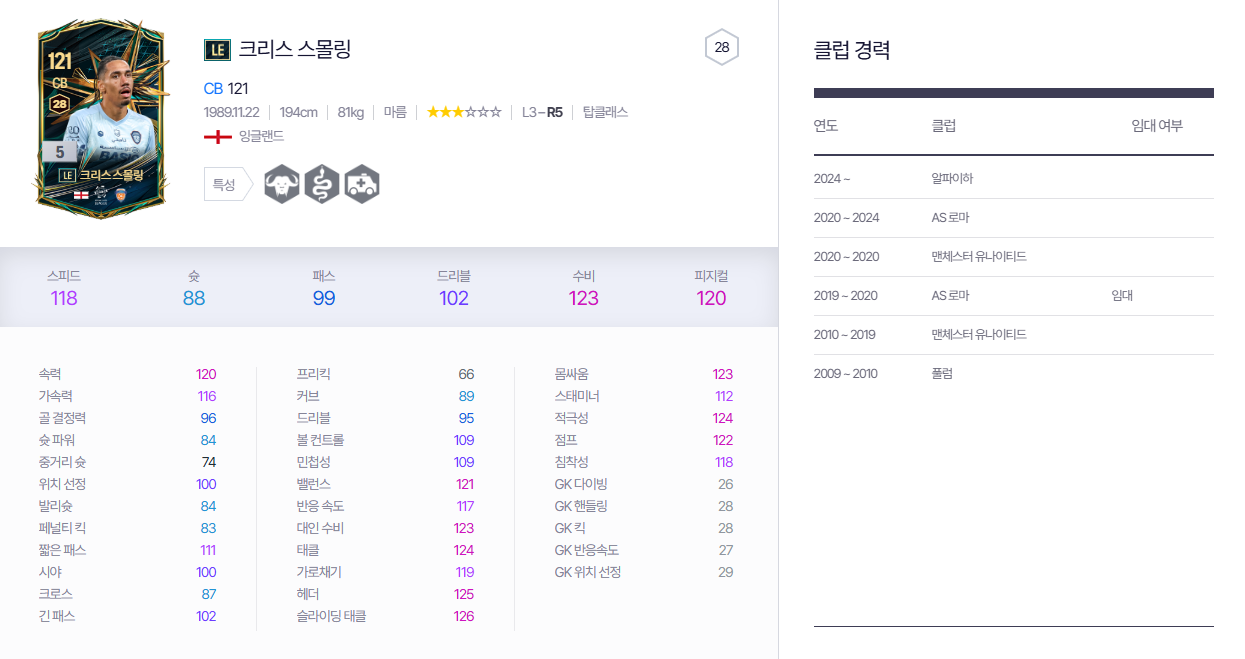Click the weight value 81kg

(x=351, y=112)
